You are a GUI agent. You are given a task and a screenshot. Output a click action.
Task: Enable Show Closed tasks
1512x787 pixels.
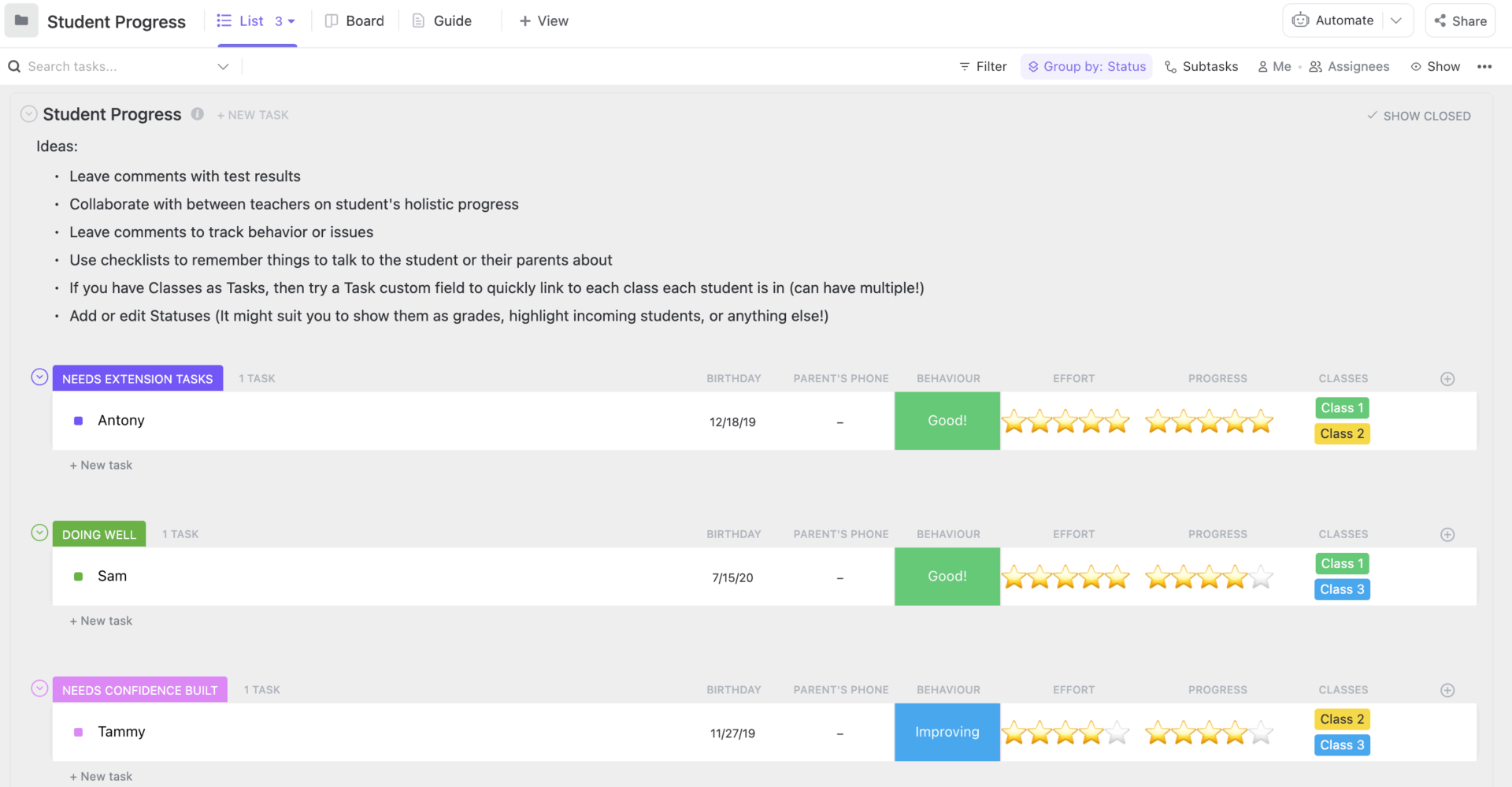(1419, 115)
